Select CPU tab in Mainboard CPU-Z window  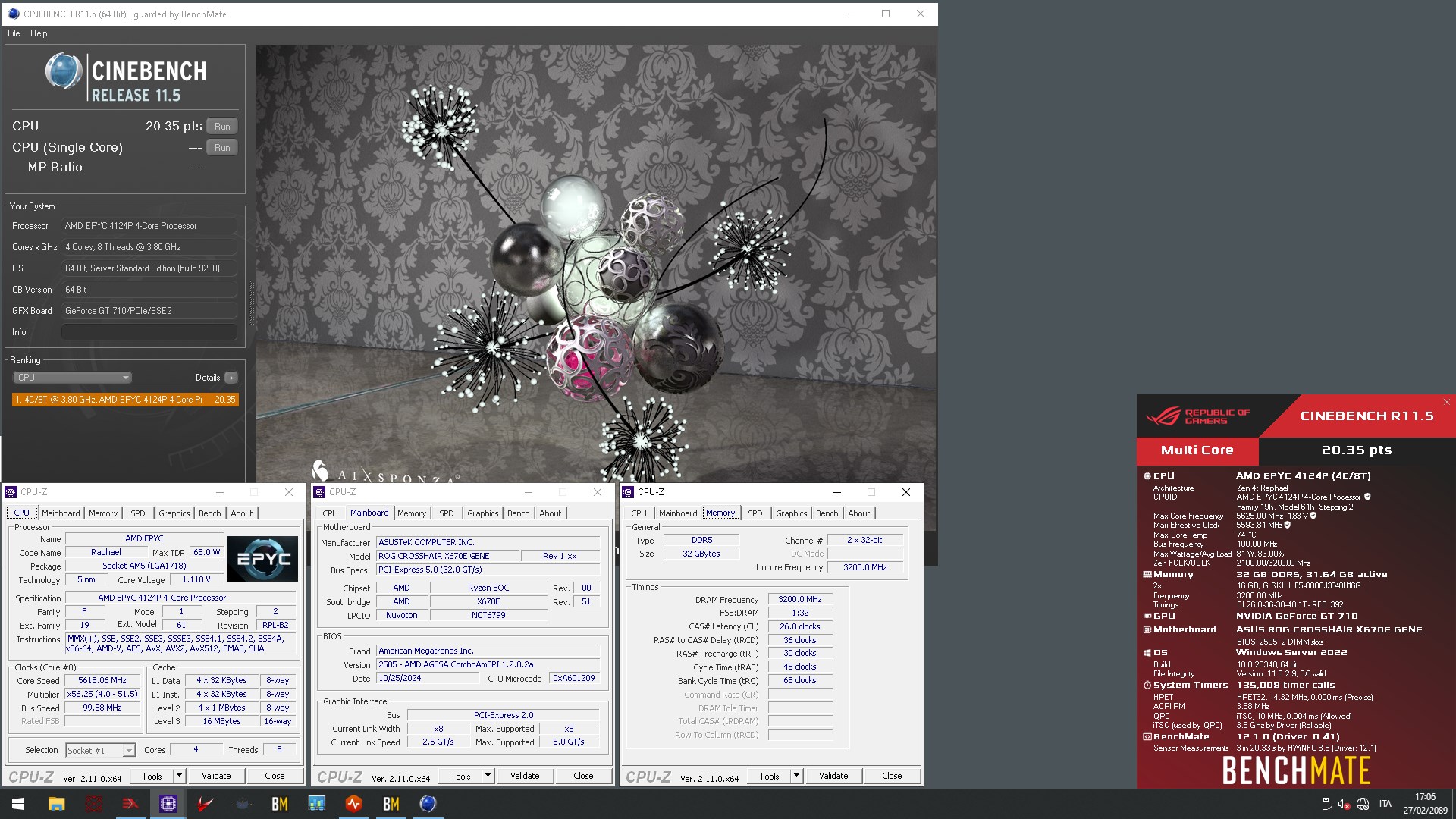331,513
